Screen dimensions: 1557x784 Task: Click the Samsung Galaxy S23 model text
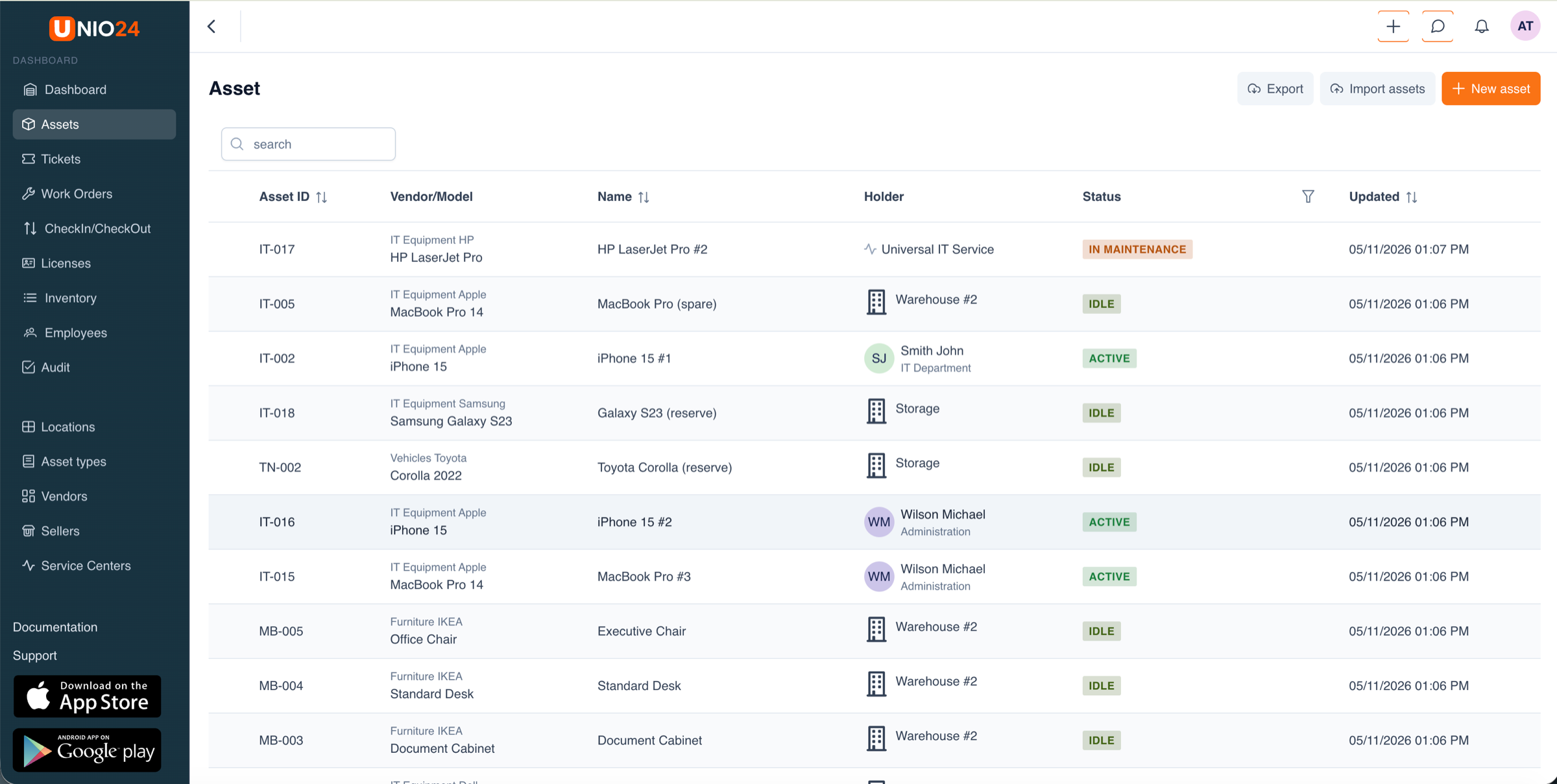pos(451,422)
